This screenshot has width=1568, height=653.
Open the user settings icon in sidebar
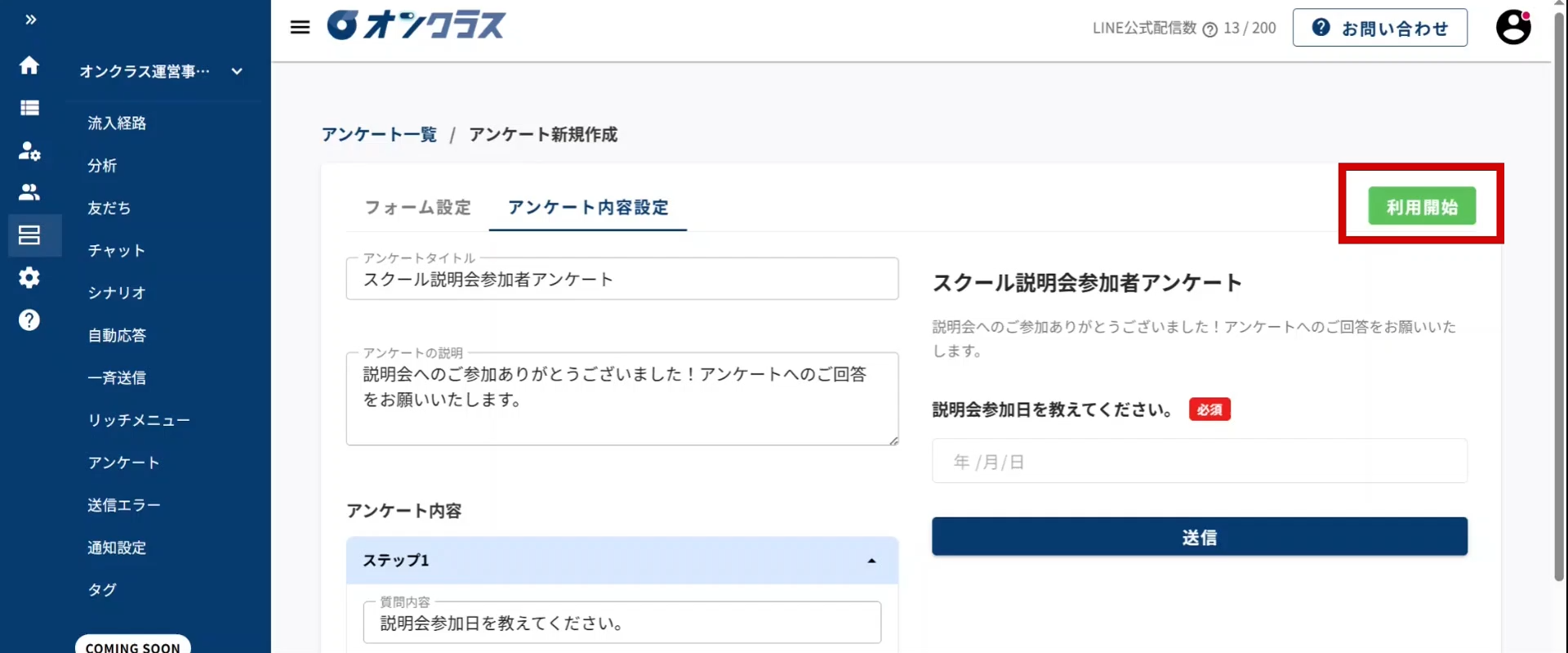(29, 150)
